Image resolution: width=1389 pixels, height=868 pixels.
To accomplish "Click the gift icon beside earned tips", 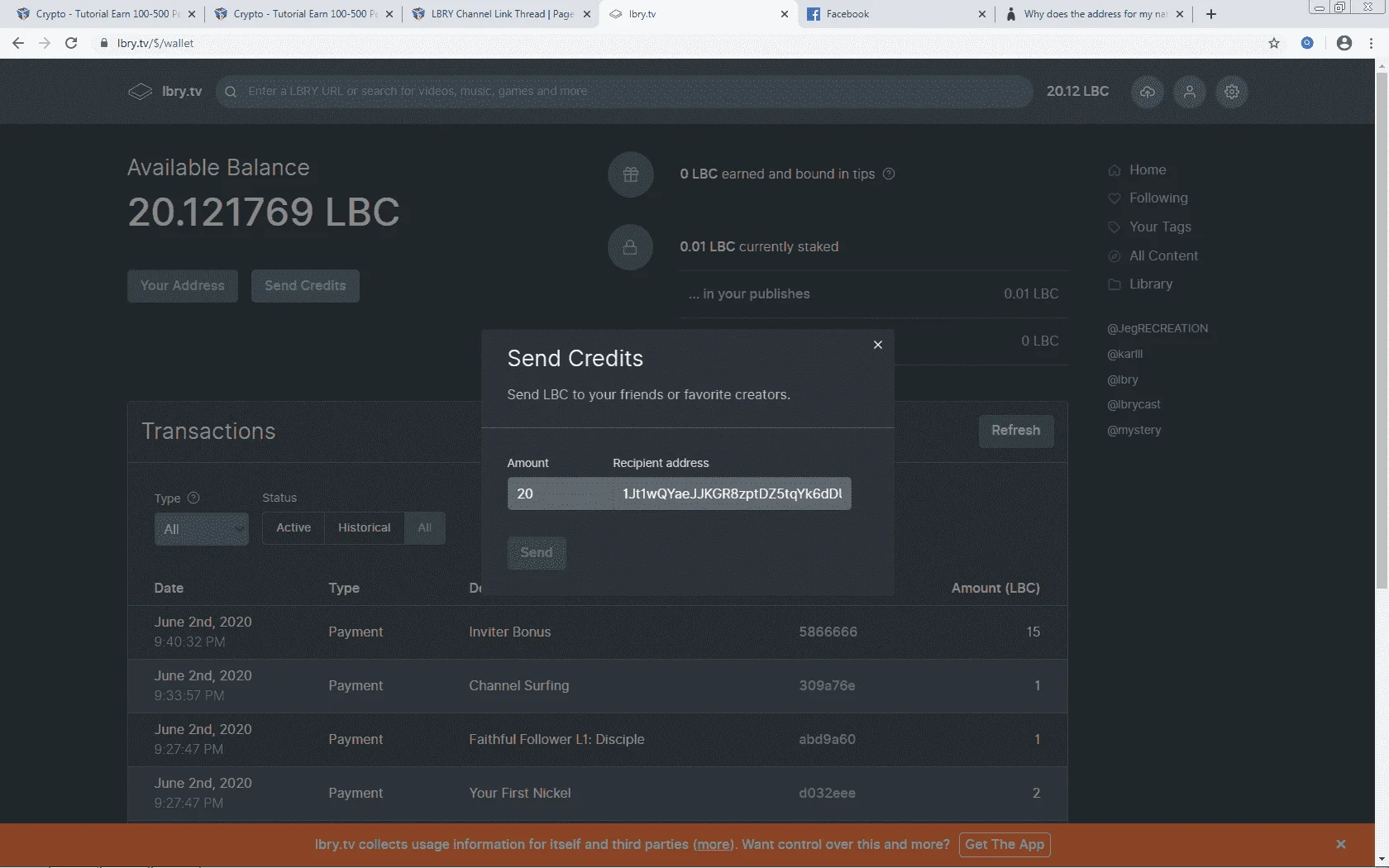I will pyautogui.click(x=631, y=174).
